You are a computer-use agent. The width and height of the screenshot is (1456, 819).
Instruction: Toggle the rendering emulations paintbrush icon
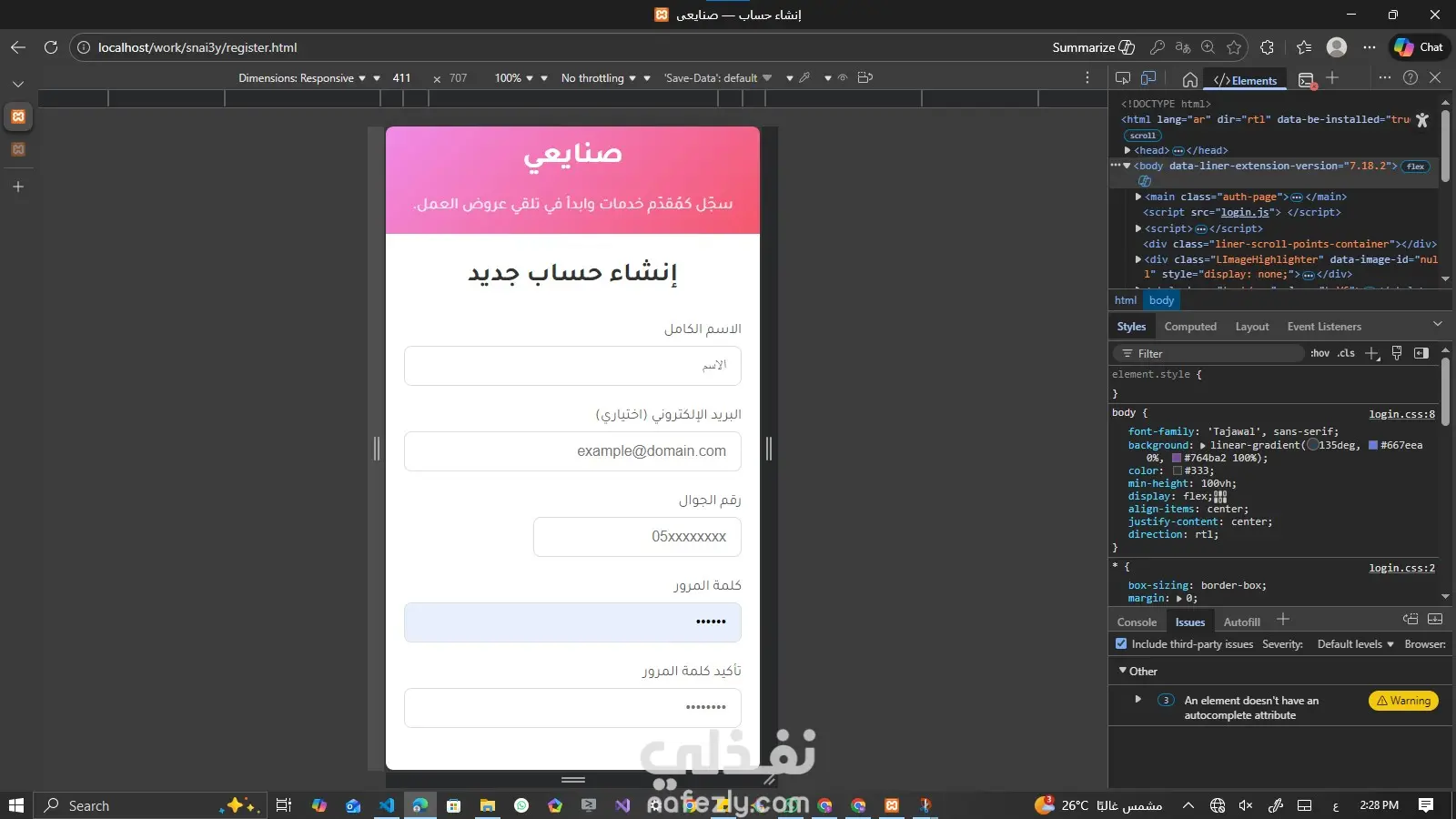tap(1397, 353)
